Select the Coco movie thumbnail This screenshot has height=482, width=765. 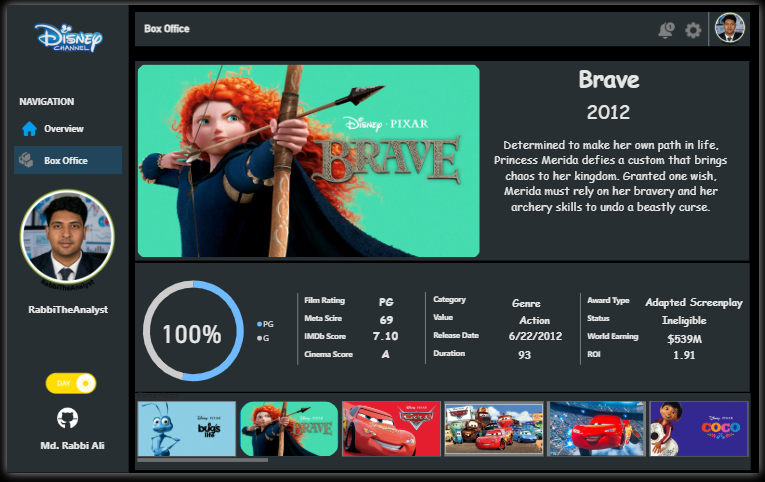click(699, 429)
